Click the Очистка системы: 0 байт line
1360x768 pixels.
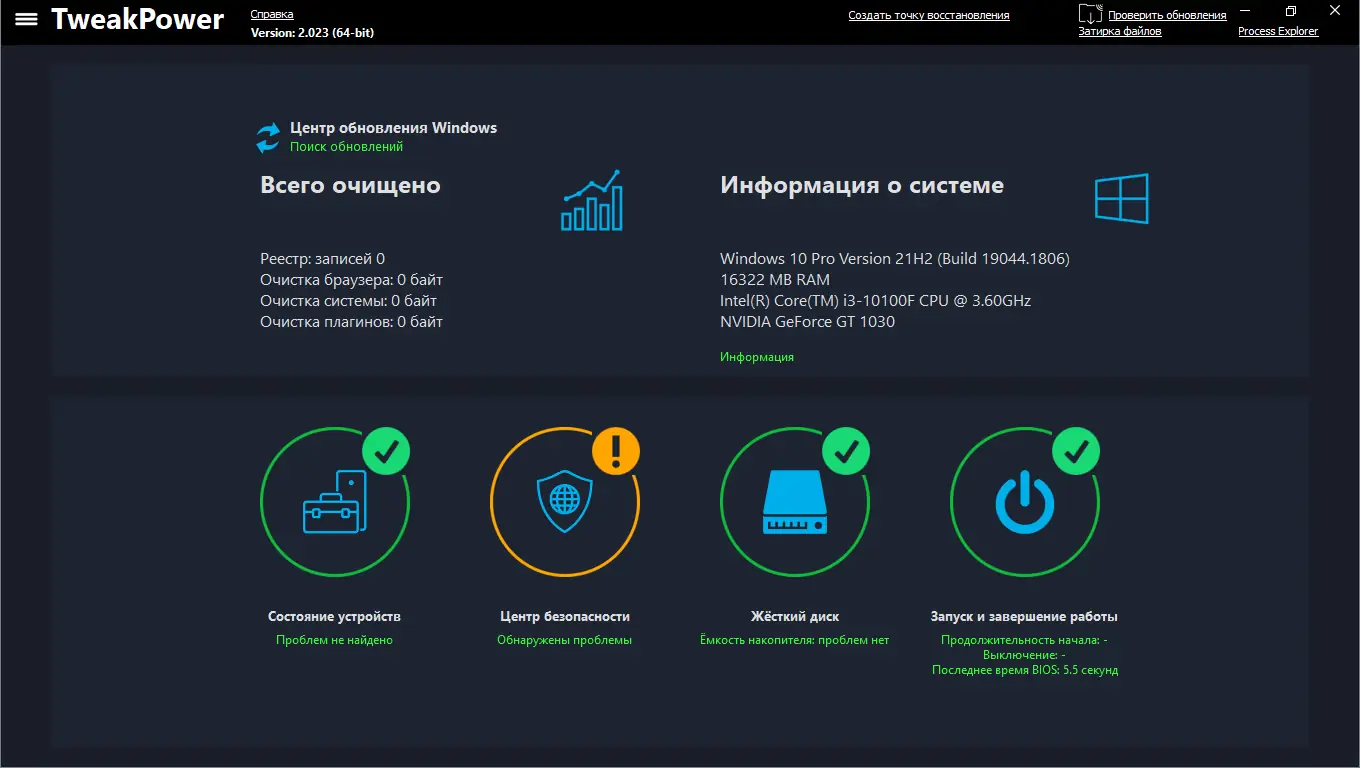(348, 301)
